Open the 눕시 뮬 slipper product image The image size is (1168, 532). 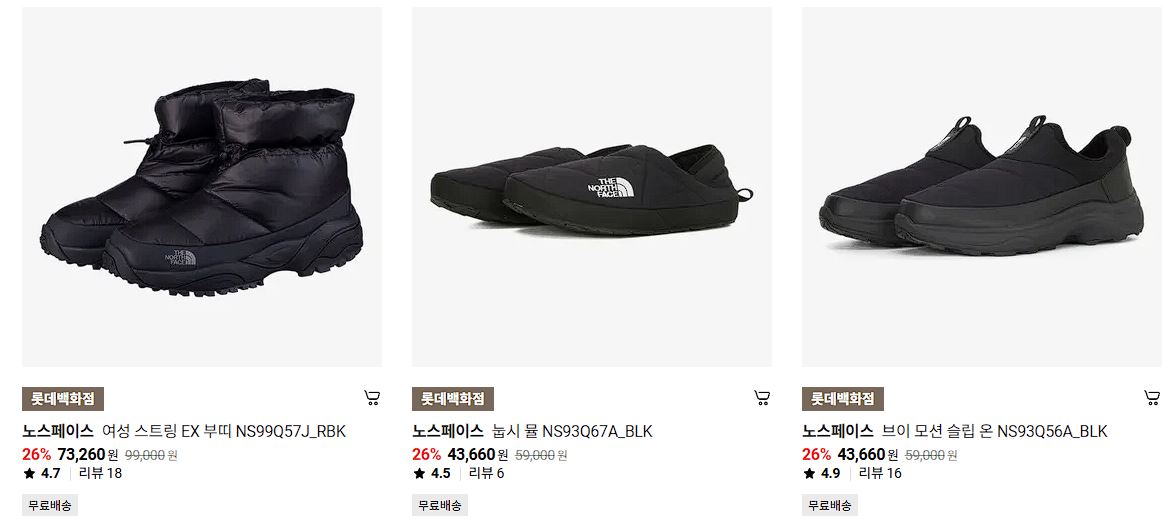pyautogui.click(x=591, y=187)
